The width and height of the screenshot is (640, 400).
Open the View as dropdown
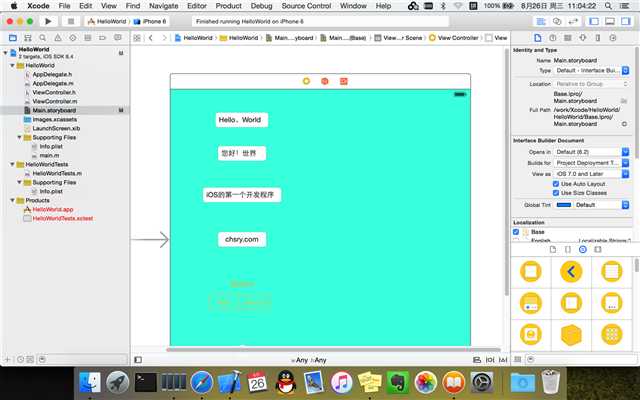click(591, 174)
